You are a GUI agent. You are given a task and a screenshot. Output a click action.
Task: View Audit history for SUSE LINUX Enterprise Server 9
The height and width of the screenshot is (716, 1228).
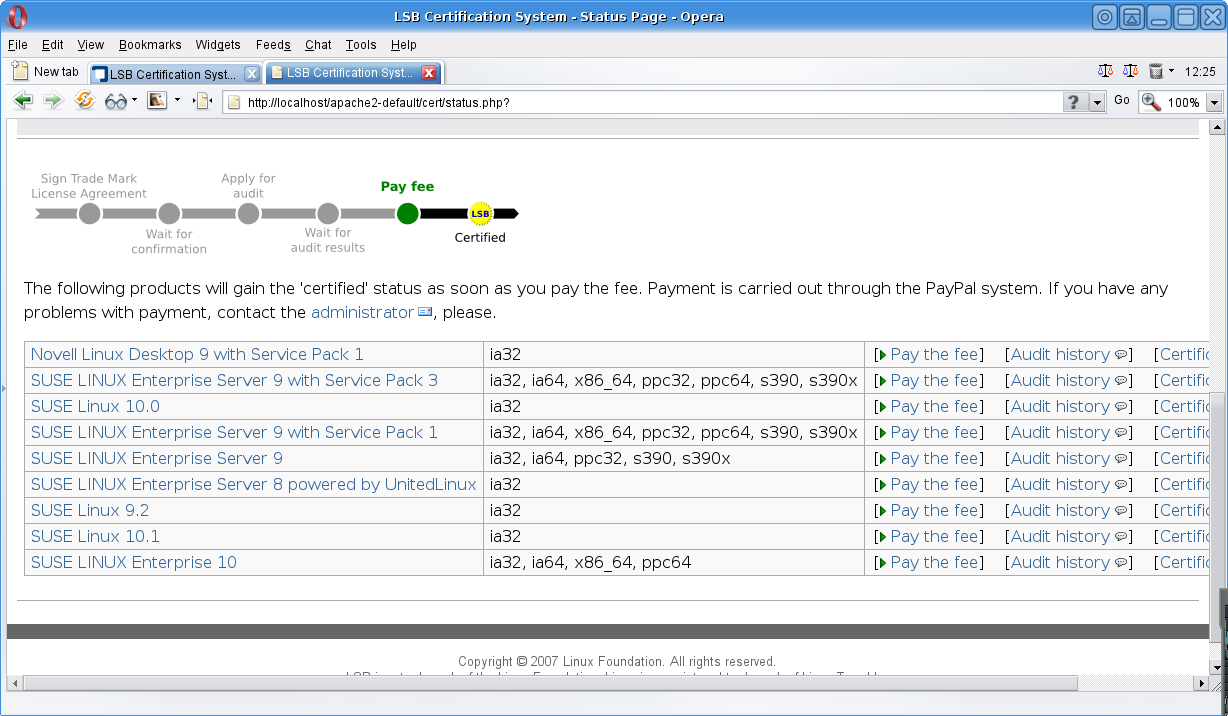click(x=1060, y=458)
